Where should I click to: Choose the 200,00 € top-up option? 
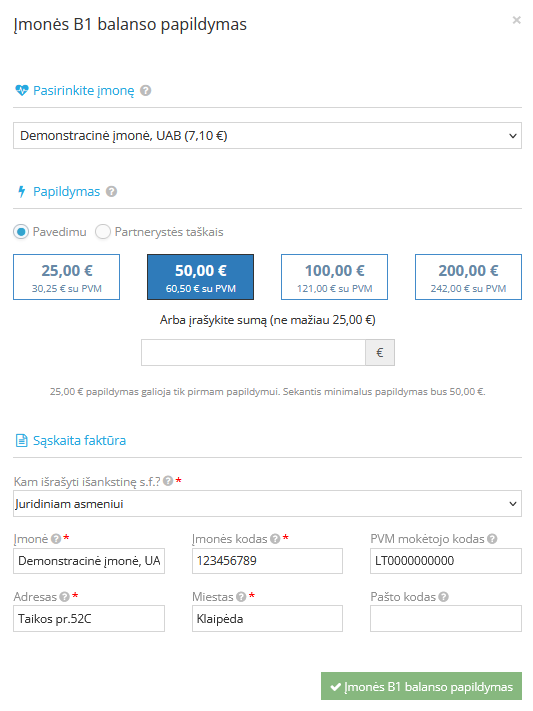pos(468,277)
